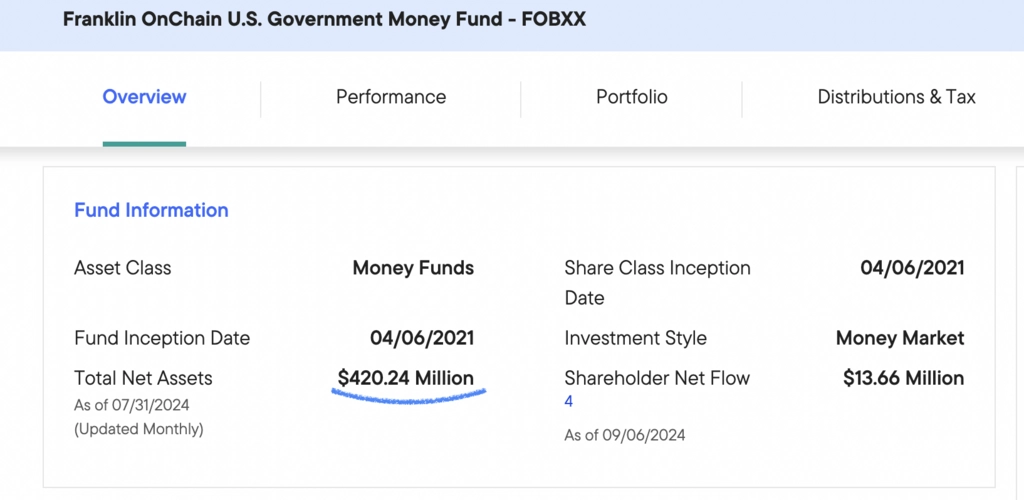The width and height of the screenshot is (1024, 500).
Task: Click the Franklin OnChain fund title
Action: [x=324, y=20]
